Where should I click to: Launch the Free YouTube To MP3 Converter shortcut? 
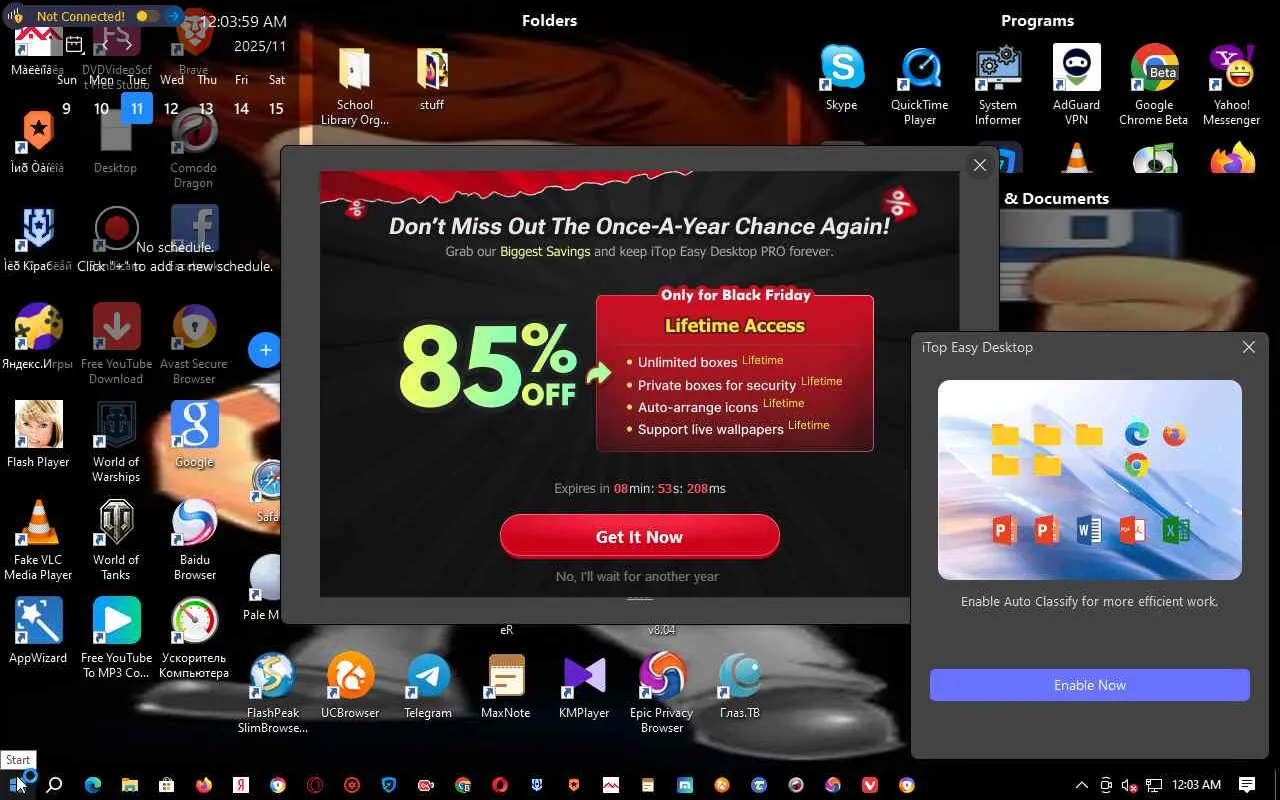pyautogui.click(x=116, y=638)
